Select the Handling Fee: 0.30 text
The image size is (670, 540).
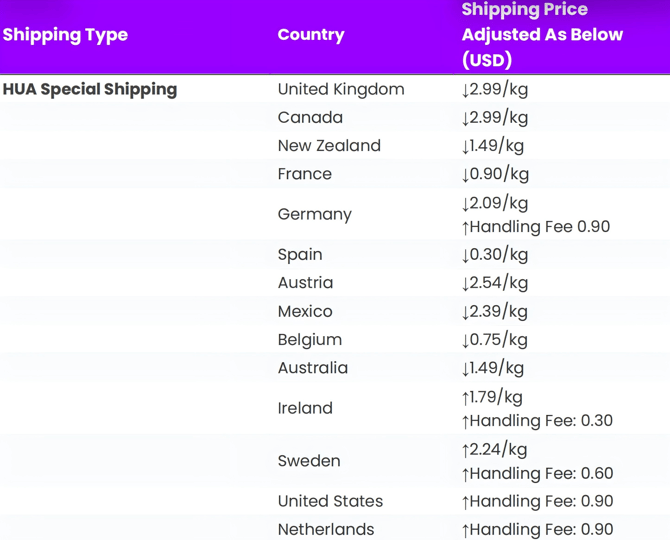pyautogui.click(x=537, y=421)
